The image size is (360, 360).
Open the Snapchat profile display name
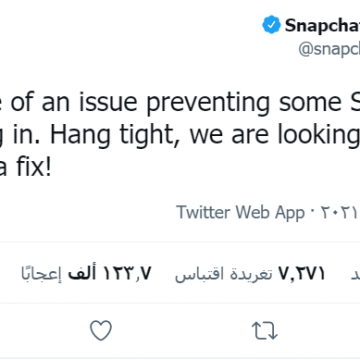[x=322, y=25]
